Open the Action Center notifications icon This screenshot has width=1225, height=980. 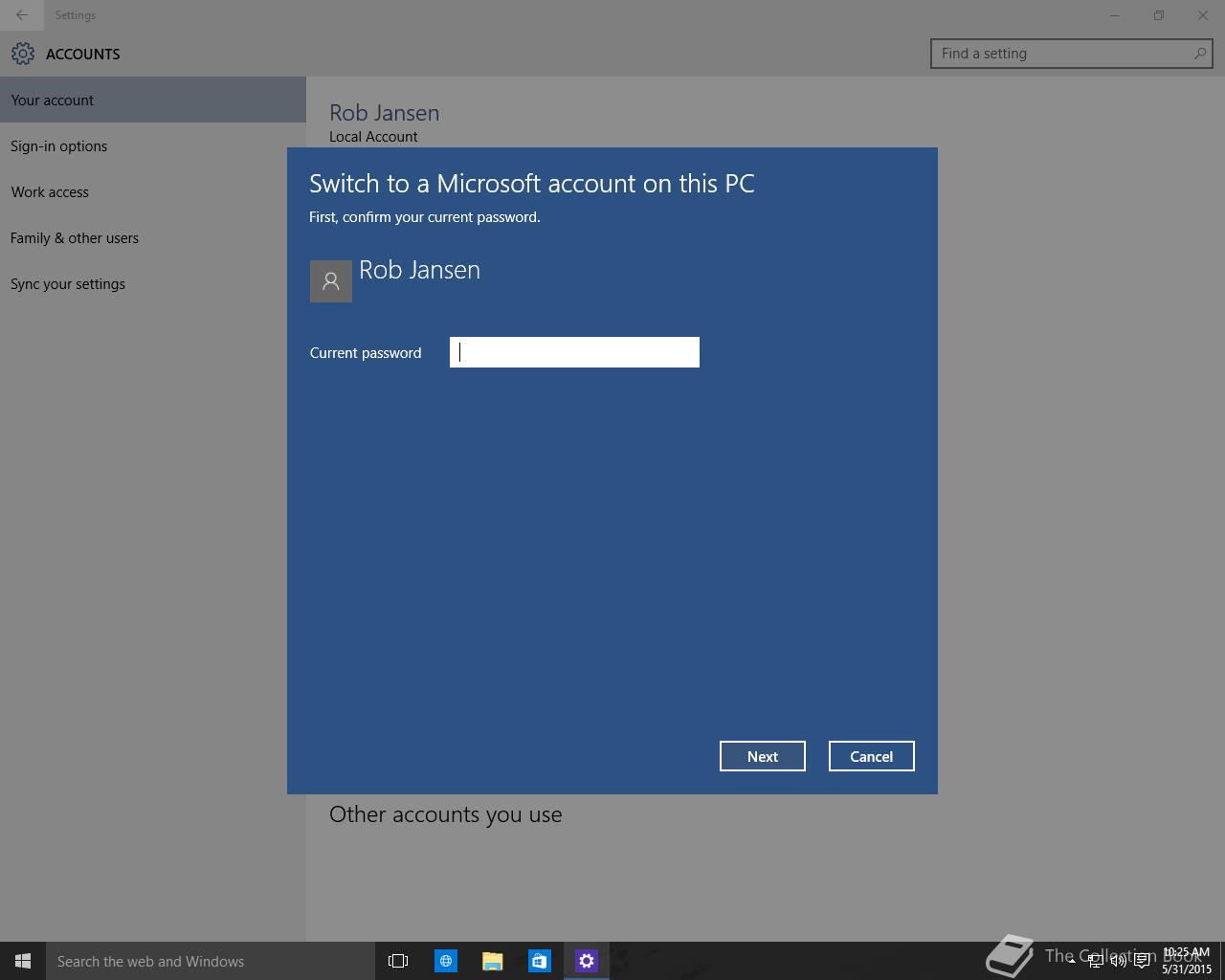pyautogui.click(x=1142, y=961)
